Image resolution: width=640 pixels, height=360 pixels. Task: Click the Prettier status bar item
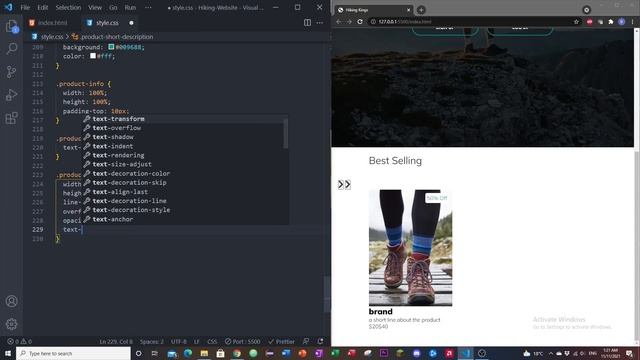point(281,341)
